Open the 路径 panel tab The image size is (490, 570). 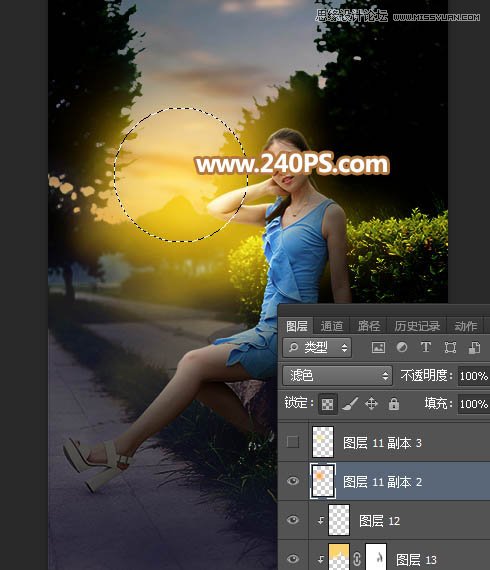coord(369,326)
